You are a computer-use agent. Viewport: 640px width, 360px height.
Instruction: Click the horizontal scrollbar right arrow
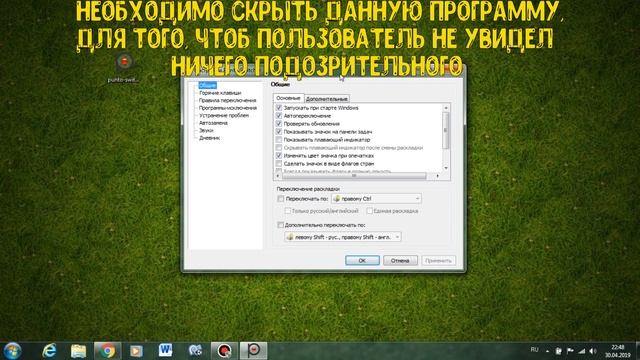point(438,176)
